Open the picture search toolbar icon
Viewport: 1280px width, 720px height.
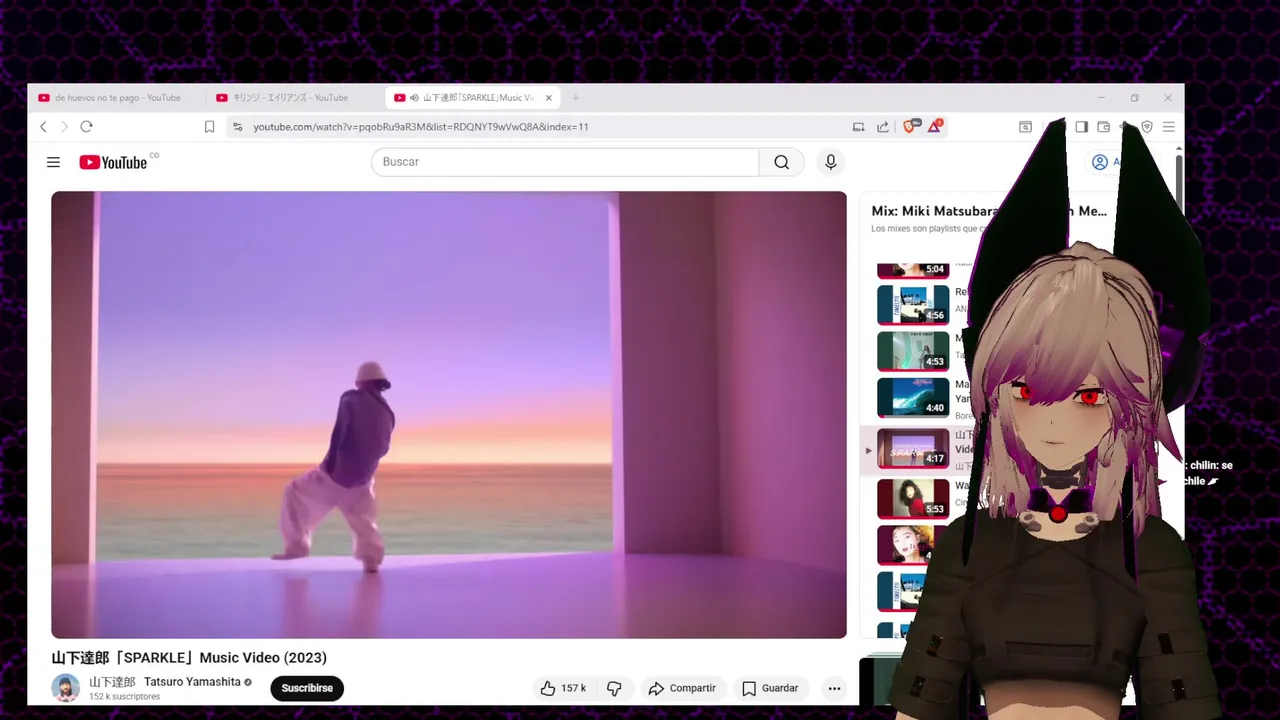click(1025, 127)
